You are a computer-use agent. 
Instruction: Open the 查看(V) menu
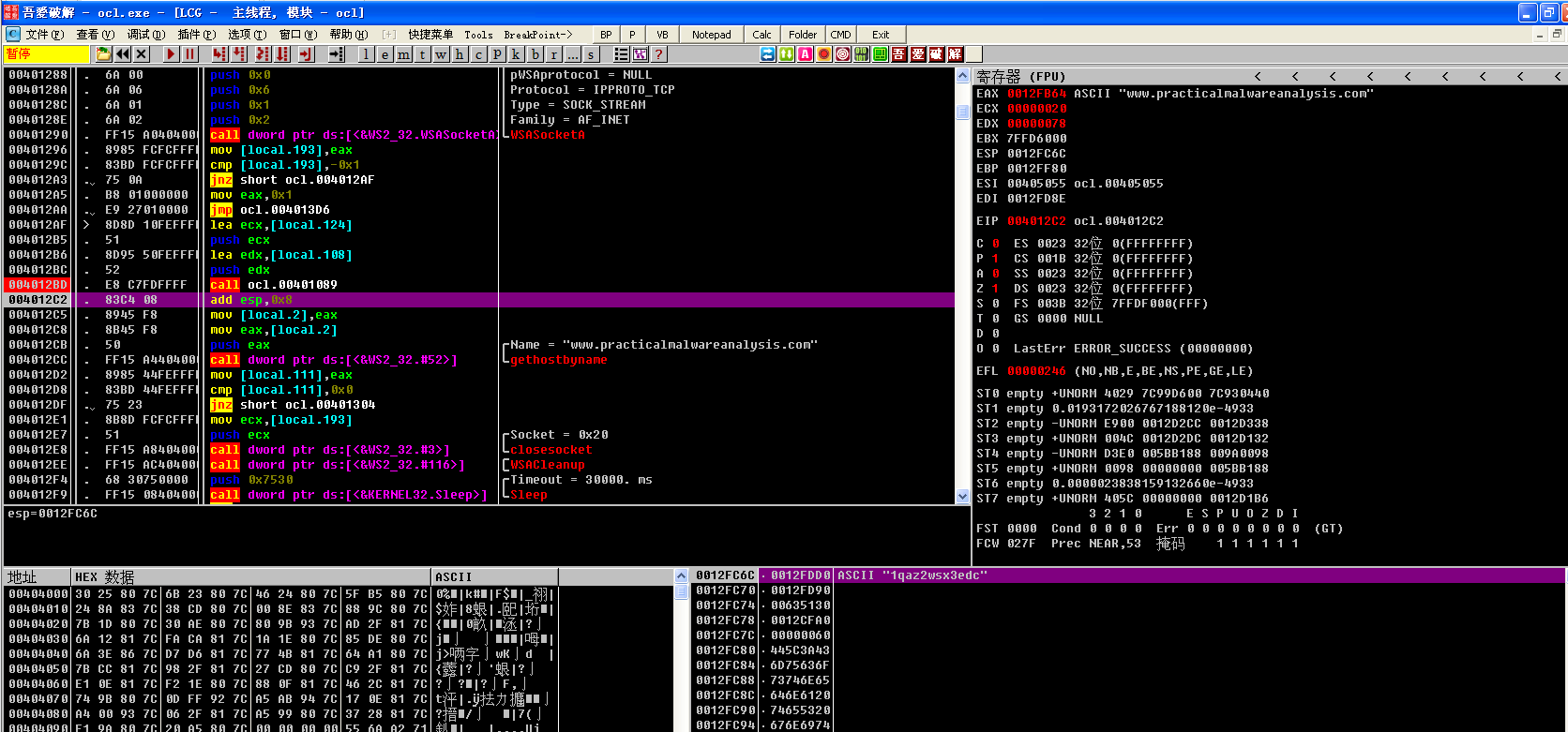pyautogui.click(x=96, y=35)
